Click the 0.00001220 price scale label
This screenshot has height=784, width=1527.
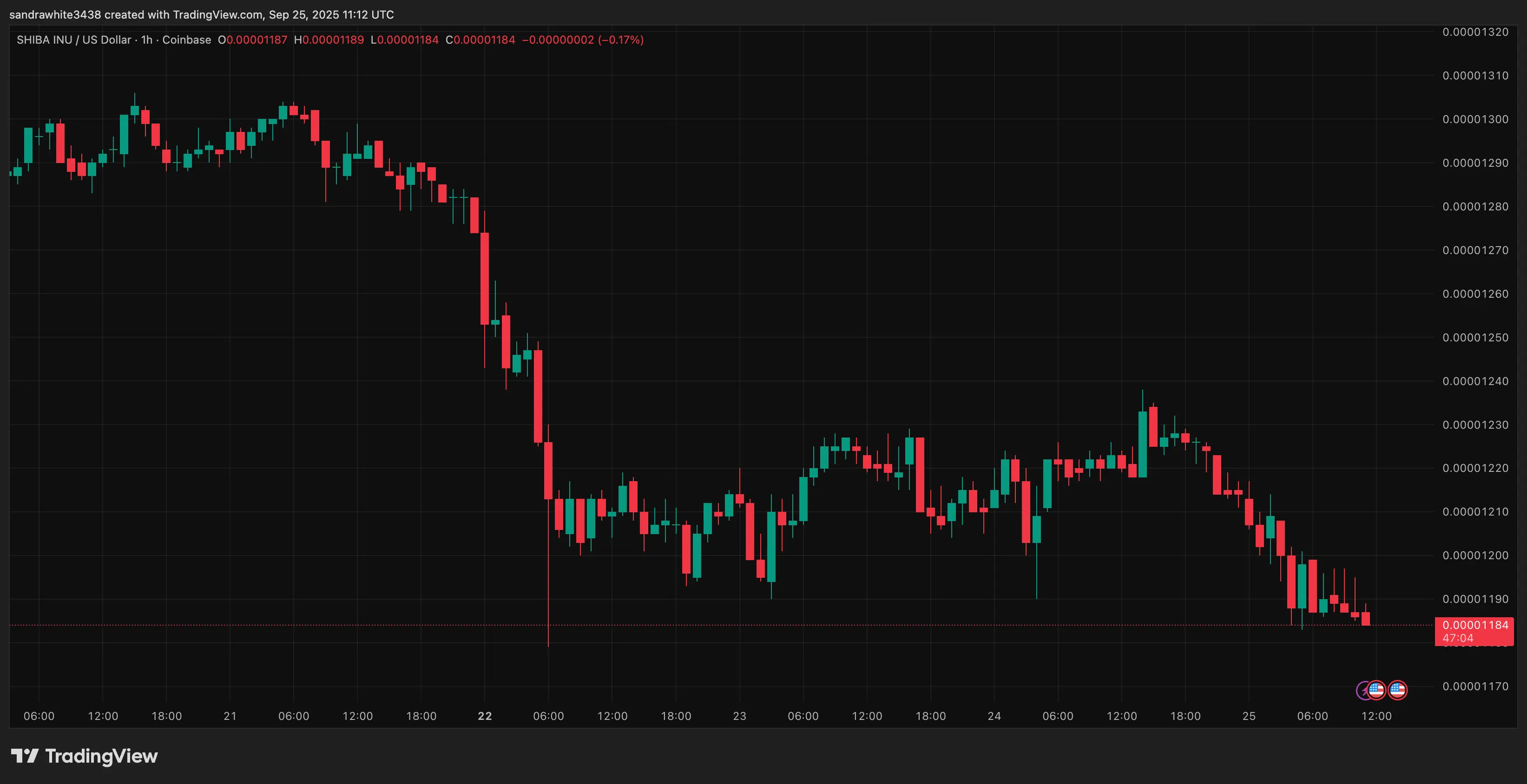[1475, 468]
